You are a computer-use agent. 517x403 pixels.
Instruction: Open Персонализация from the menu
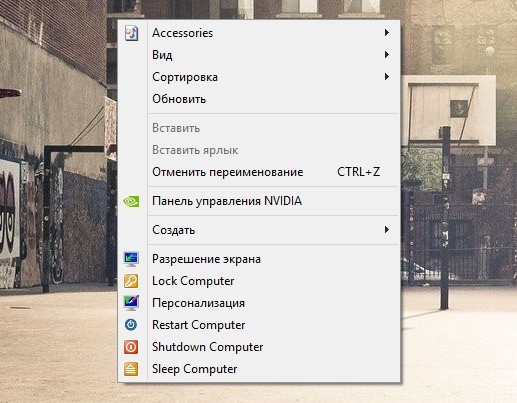coord(259,303)
